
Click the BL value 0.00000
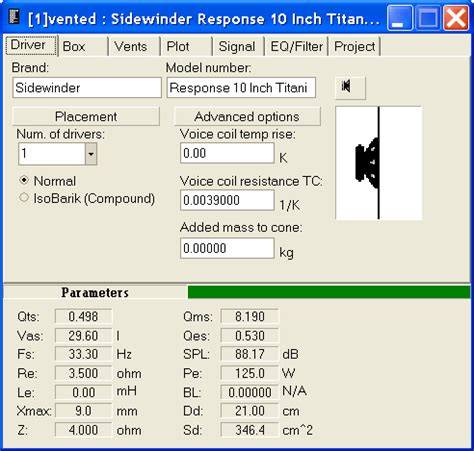click(250, 392)
